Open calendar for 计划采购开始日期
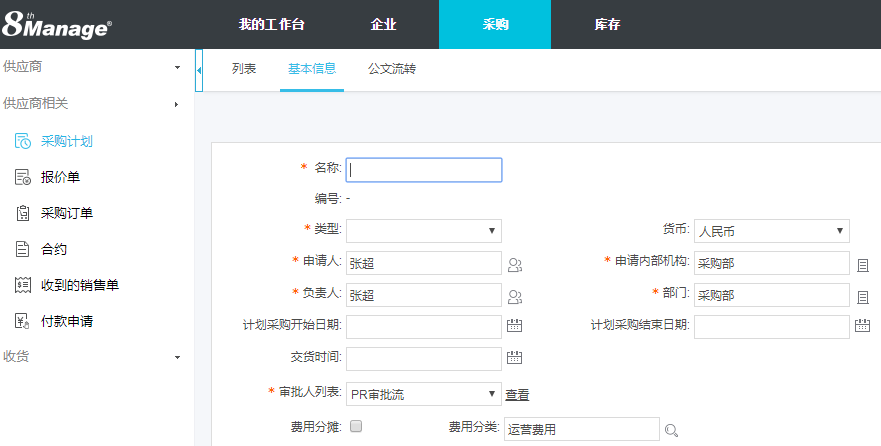This screenshot has width=881, height=446. [515, 326]
